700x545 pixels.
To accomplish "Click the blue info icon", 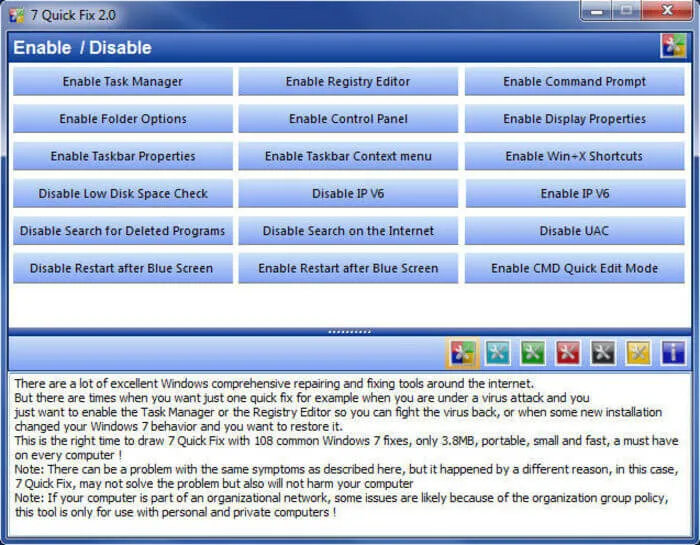I will point(673,352).
